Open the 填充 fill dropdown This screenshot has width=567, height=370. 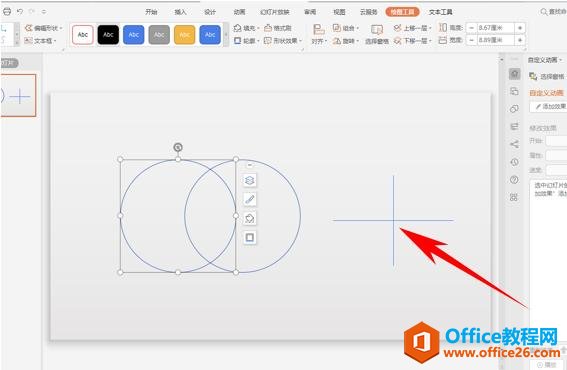(247, 28)
